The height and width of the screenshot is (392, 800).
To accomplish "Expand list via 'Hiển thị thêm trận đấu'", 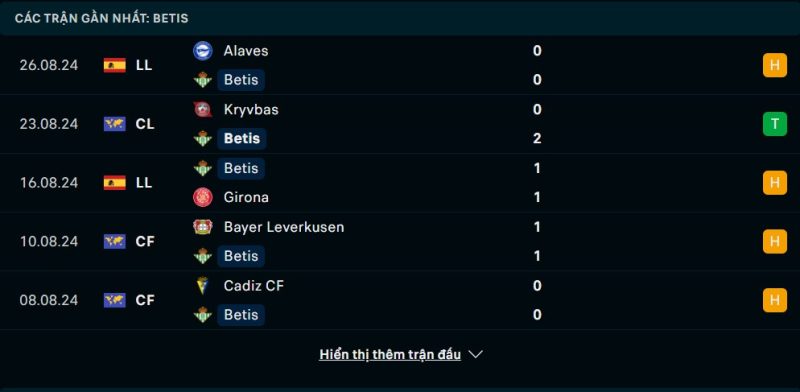I will tap(390, 354).
